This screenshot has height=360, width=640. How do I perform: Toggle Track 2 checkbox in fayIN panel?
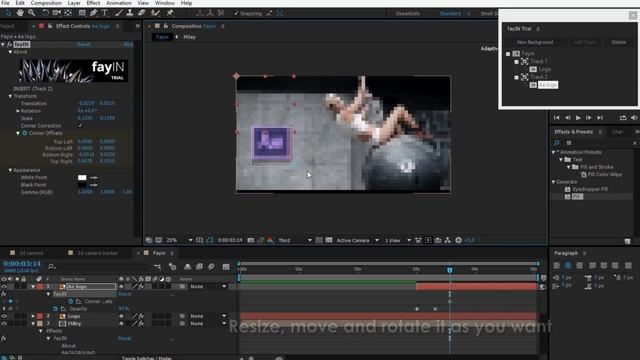click(x=516, y=77)
